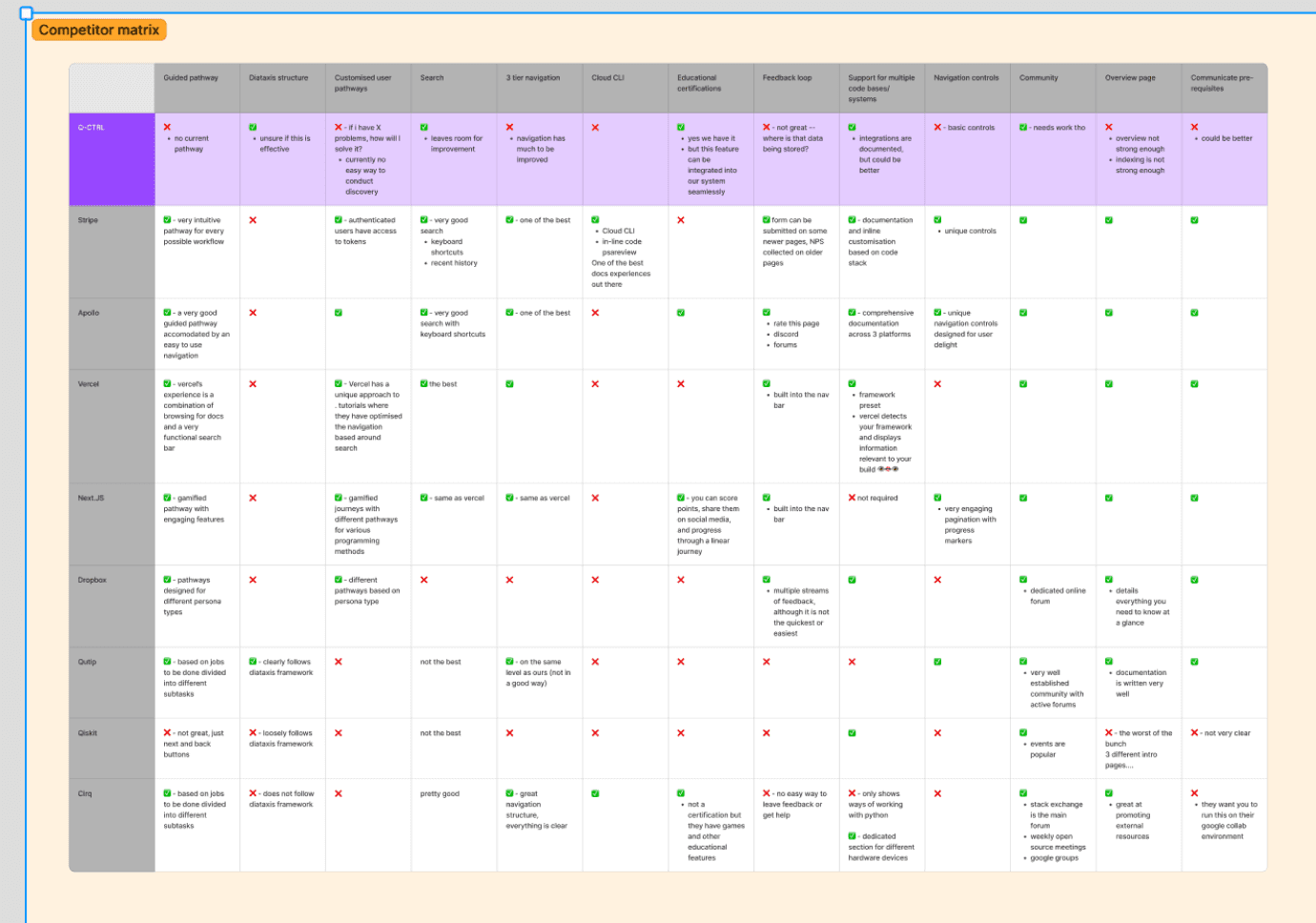Click the 'could be better' text under Communicate pre-requisites
1316x923 pixels.
(1227, 138)
